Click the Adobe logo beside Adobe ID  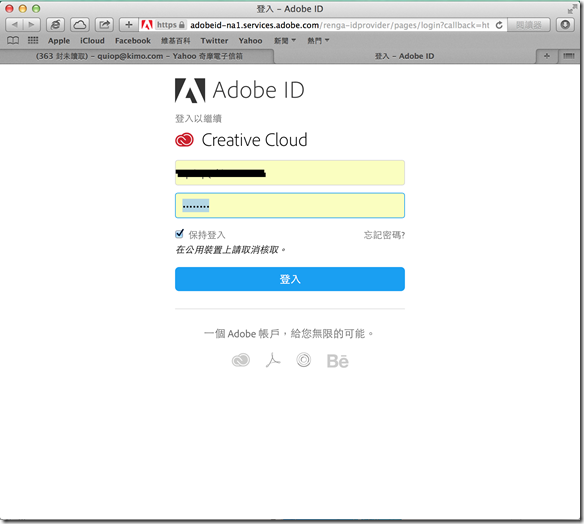190,90
